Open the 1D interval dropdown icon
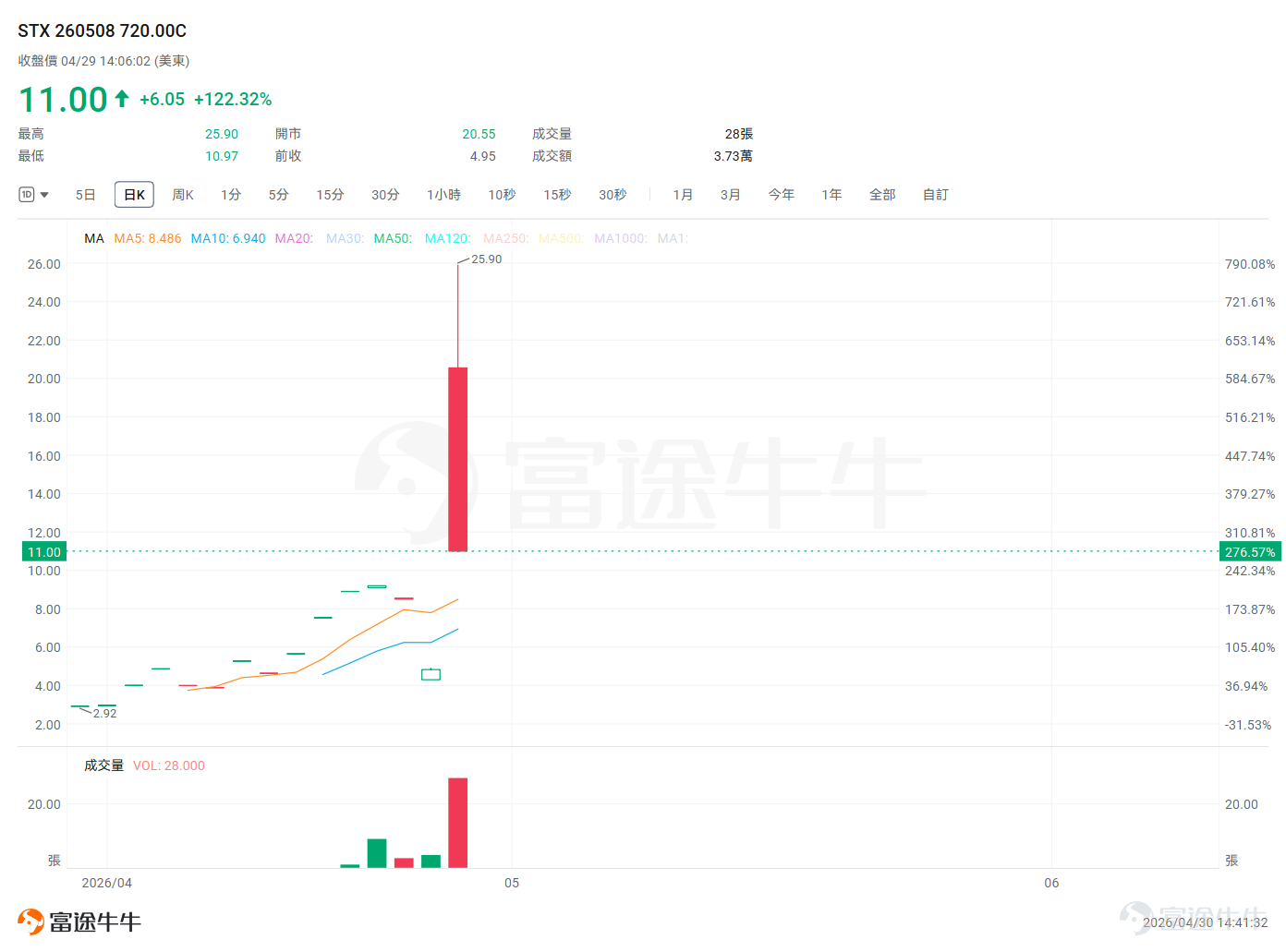1286x952 pixels. point(33,195)
